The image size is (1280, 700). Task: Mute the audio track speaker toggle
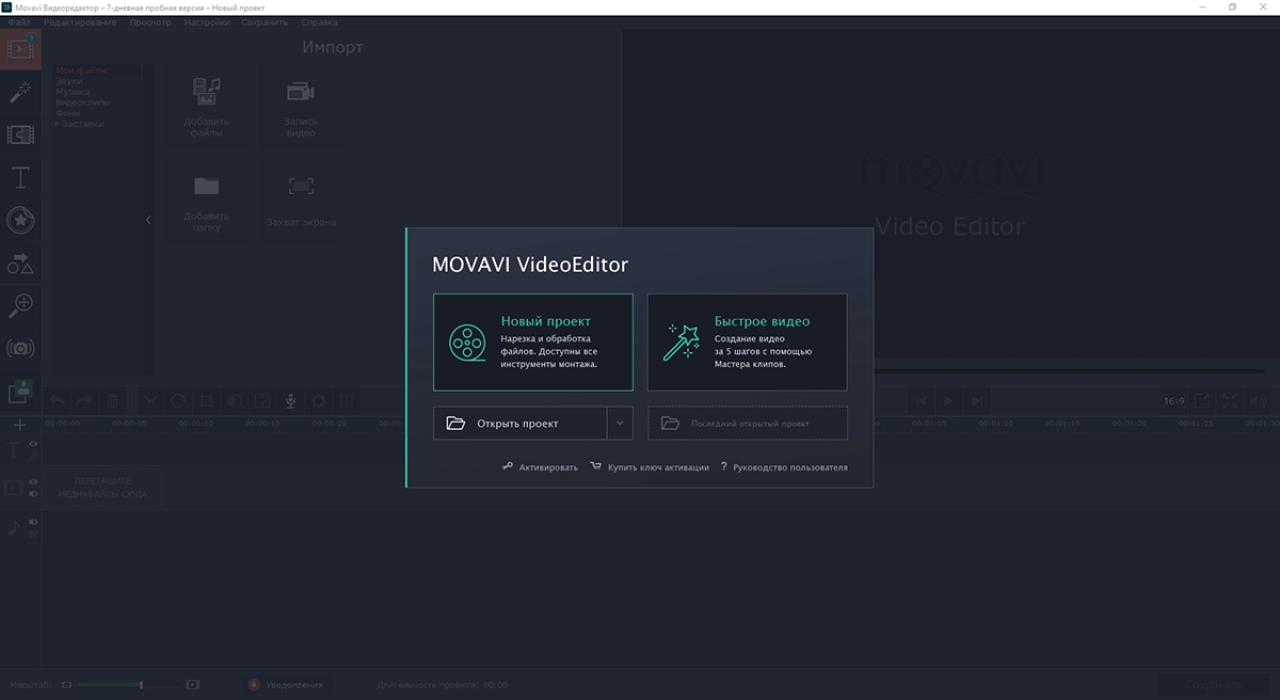click(x=33, y=522)
